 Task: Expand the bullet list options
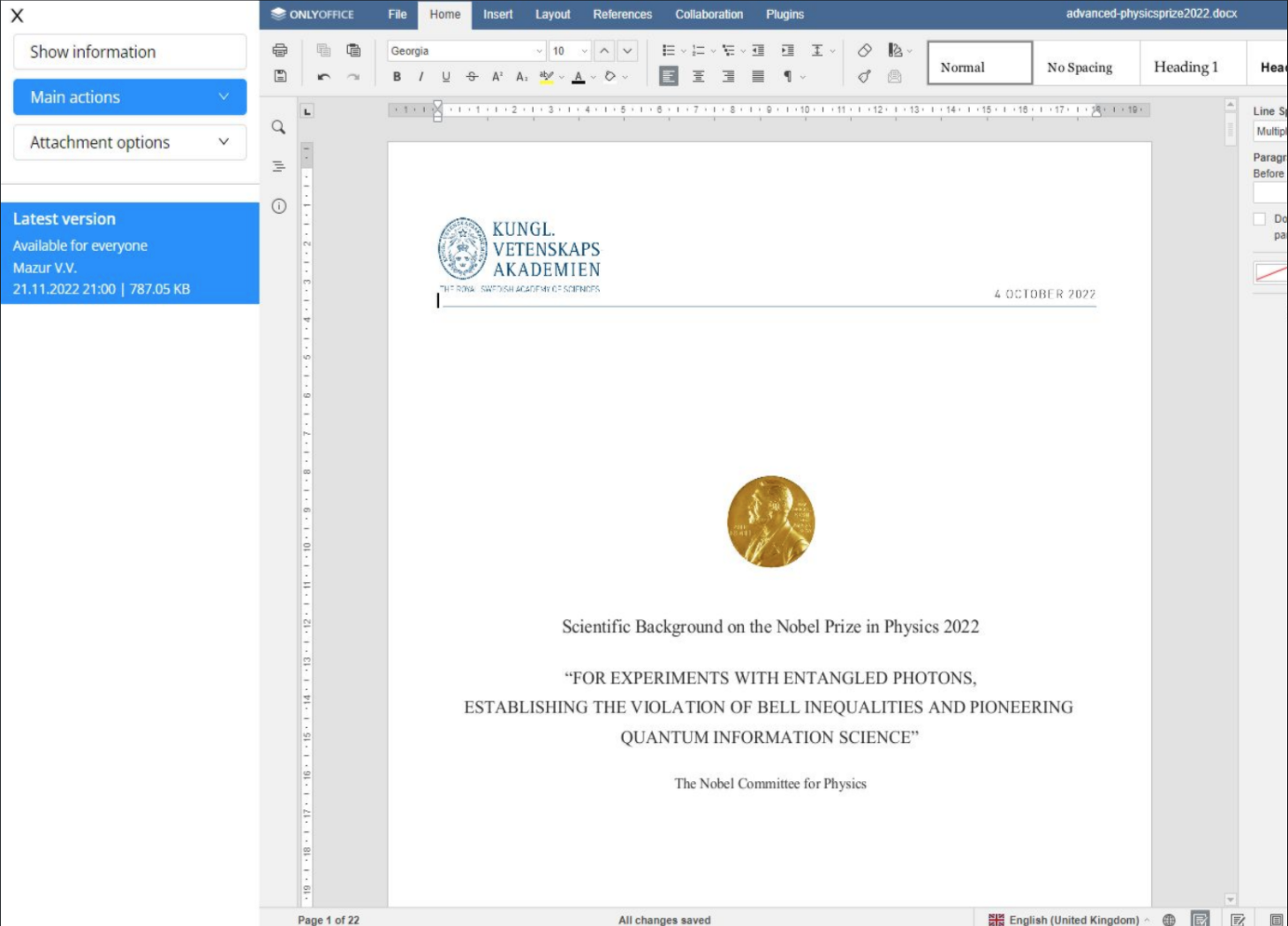(684, 51)
